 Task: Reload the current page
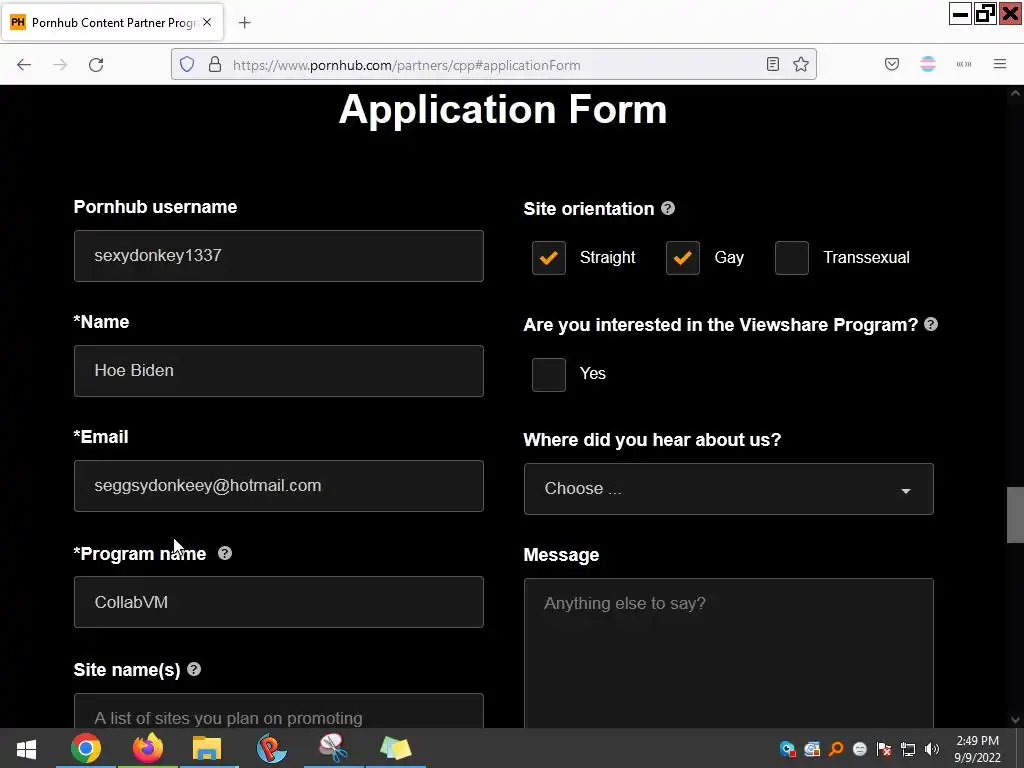point(96,65)
